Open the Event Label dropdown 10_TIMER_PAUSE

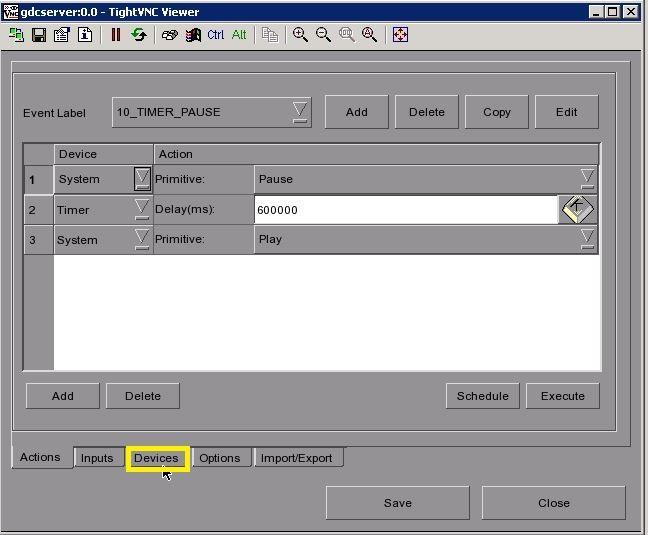212,112
